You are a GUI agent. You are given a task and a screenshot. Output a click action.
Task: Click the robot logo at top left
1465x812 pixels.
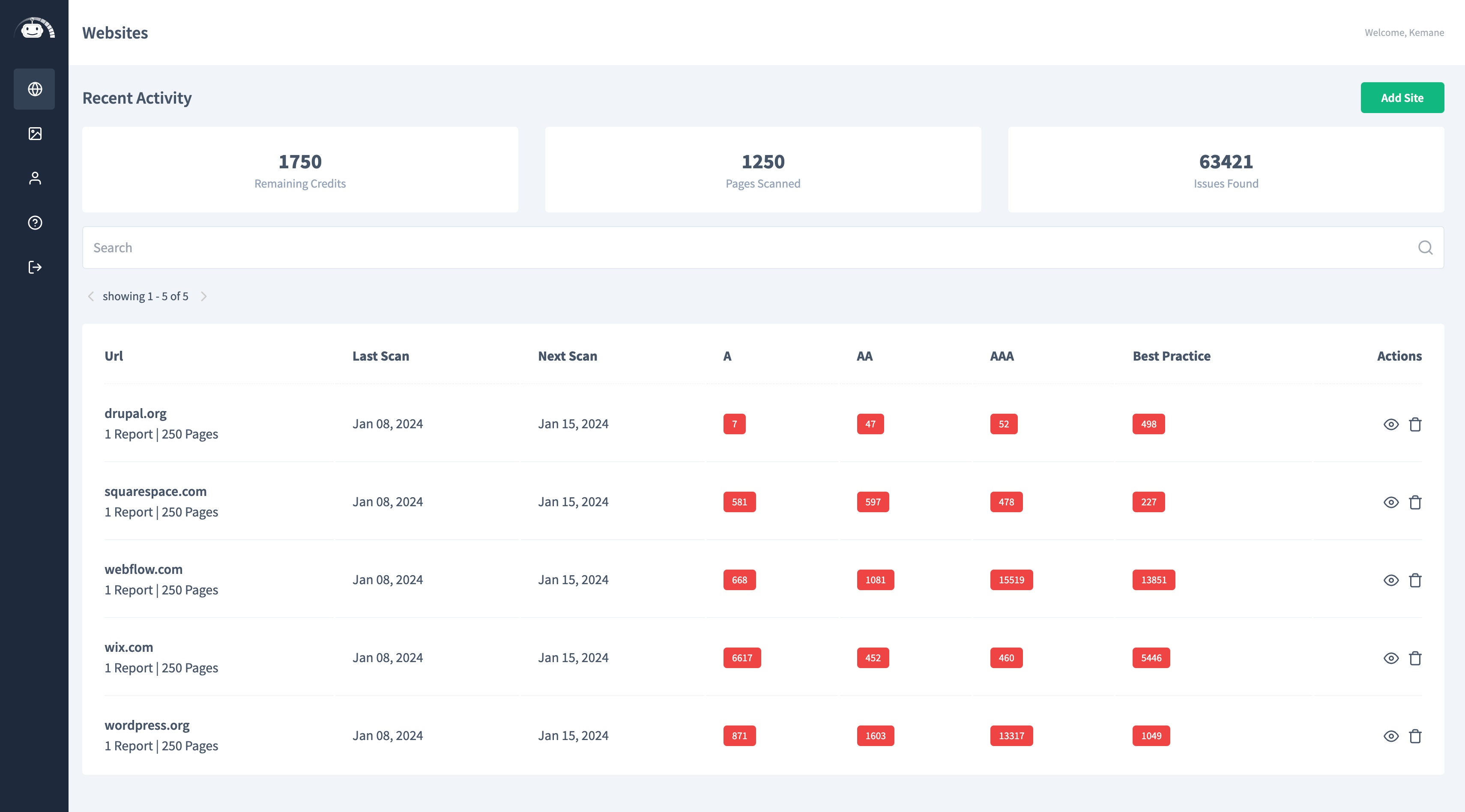point(34,28)
